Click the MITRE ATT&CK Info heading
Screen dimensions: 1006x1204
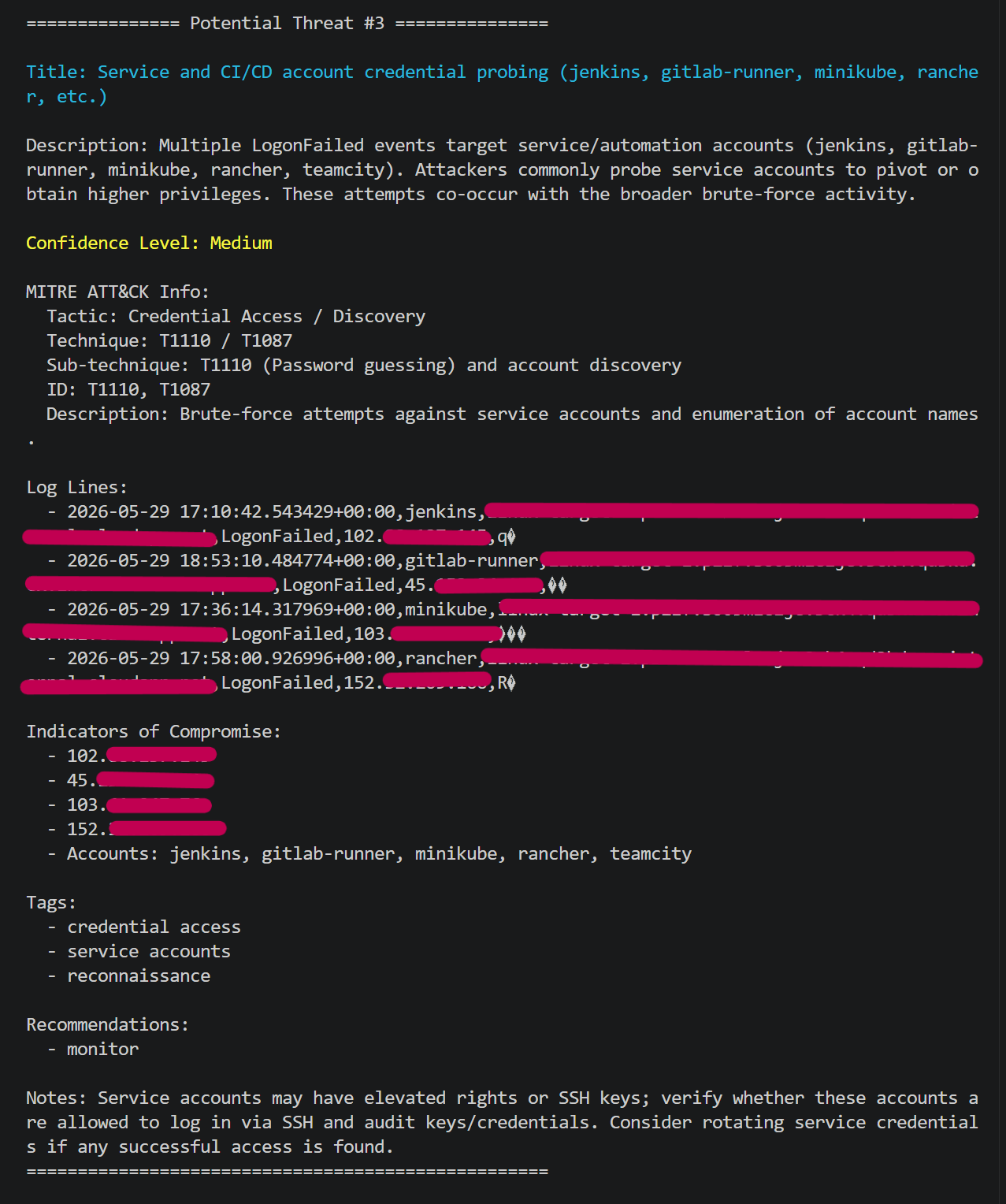point(117,292)
